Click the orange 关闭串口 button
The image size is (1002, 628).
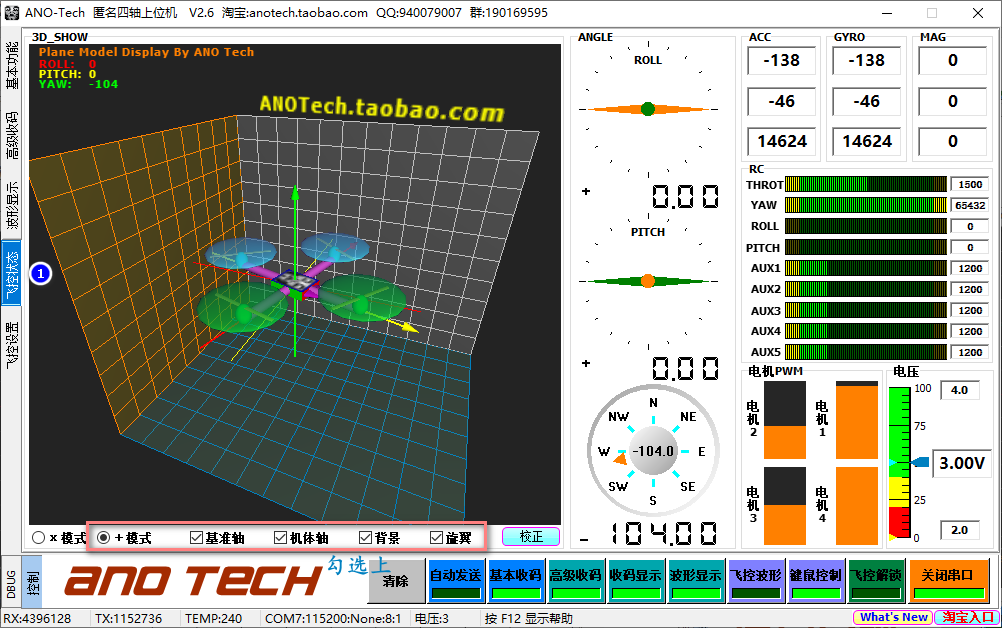click(948, 581)
